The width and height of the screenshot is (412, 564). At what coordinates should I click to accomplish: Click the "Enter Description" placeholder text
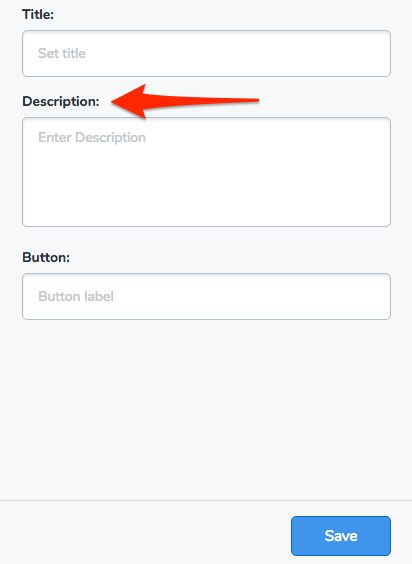tap(92, 138)
